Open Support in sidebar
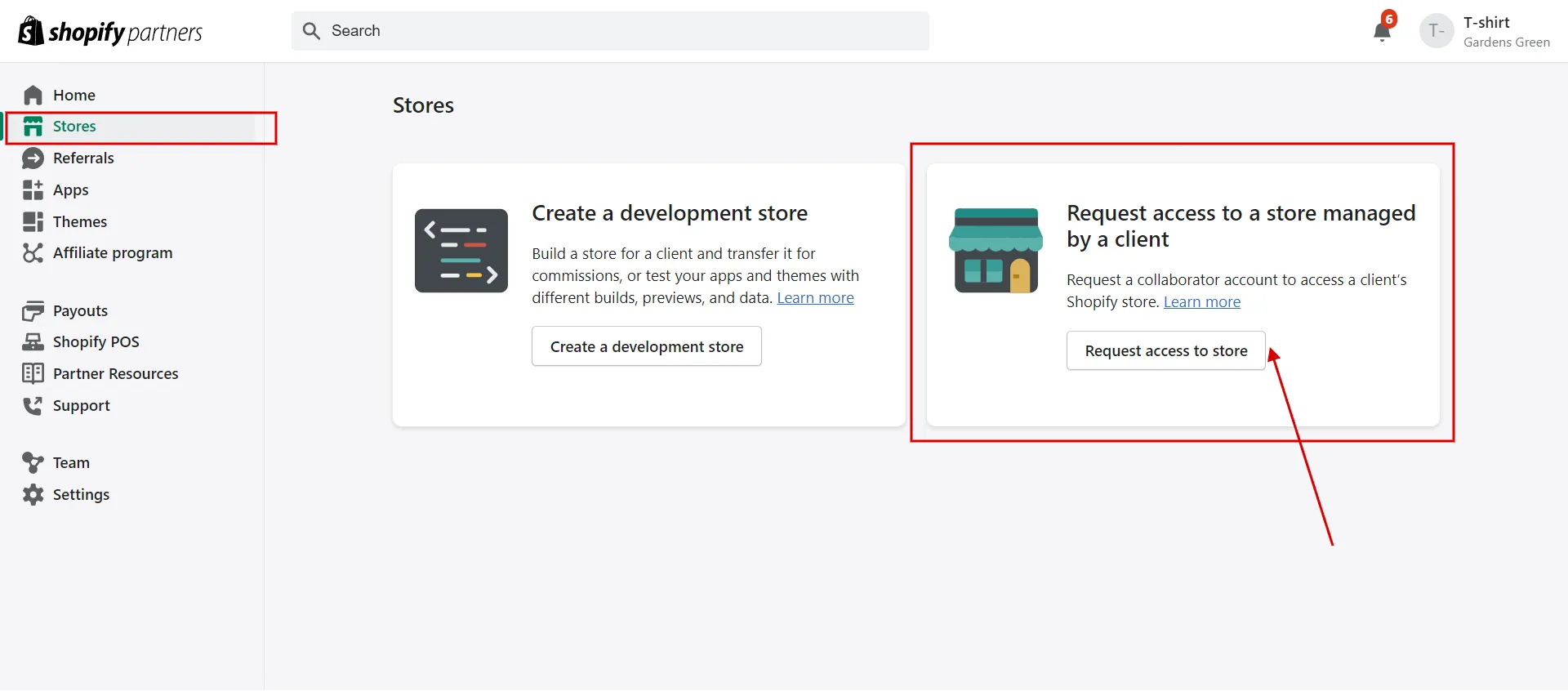This screenshot has width=1568, height=691. (x=82, y=406)
